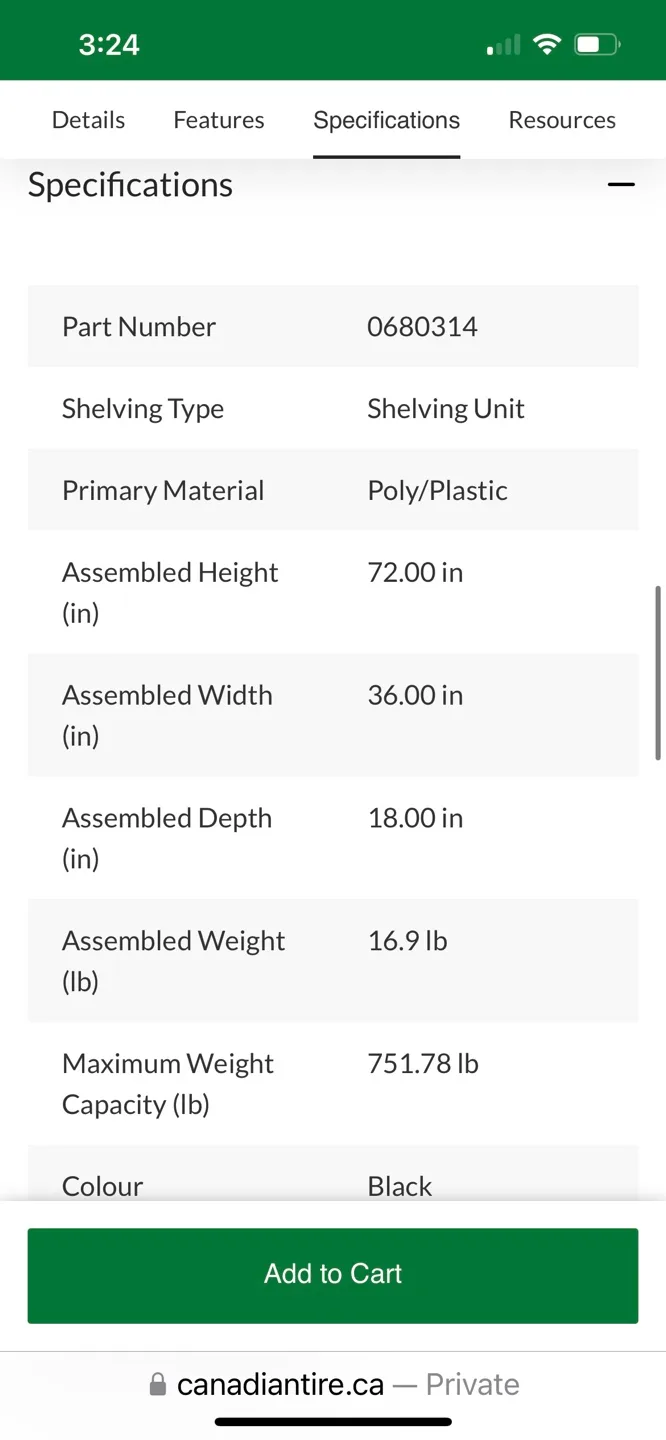Screen dimensions: 666x1440
Task: Tap the Colour row showing Black
Action: pyautogui.click(x=333, y=1185)
